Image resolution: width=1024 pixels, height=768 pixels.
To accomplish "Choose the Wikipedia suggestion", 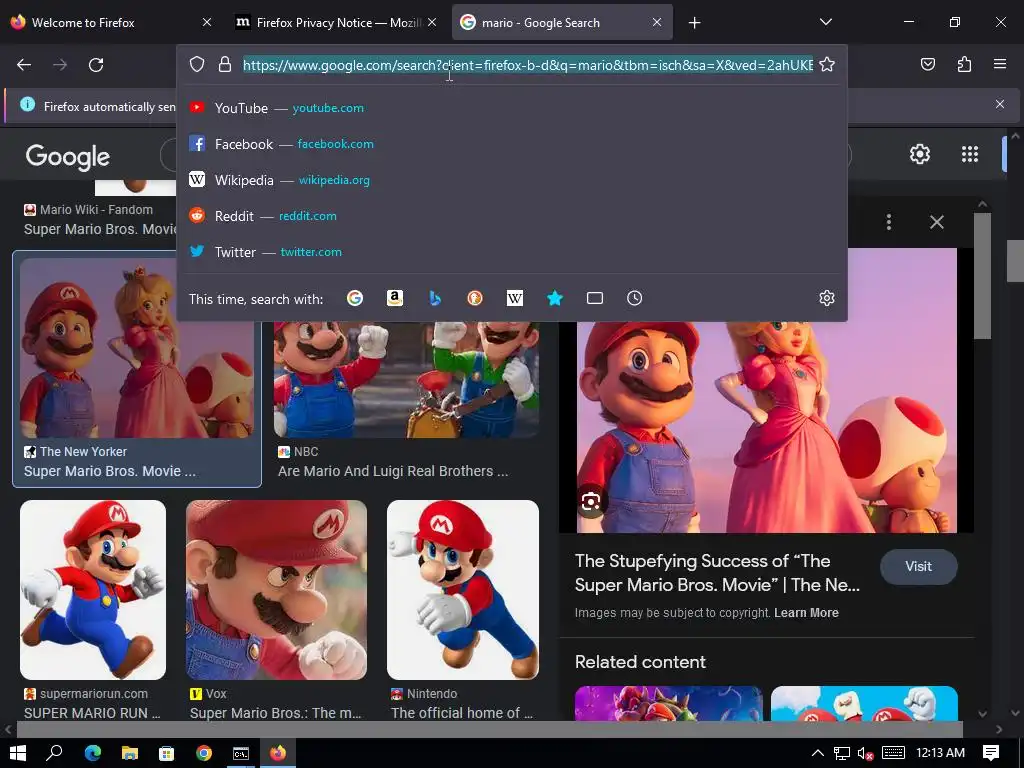I will coord(512,180).
